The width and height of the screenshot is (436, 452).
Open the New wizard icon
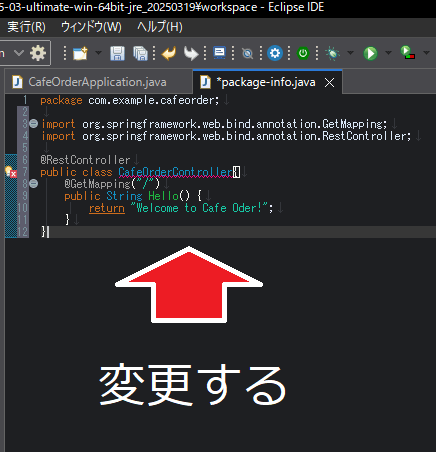click(x=80, y=53)
